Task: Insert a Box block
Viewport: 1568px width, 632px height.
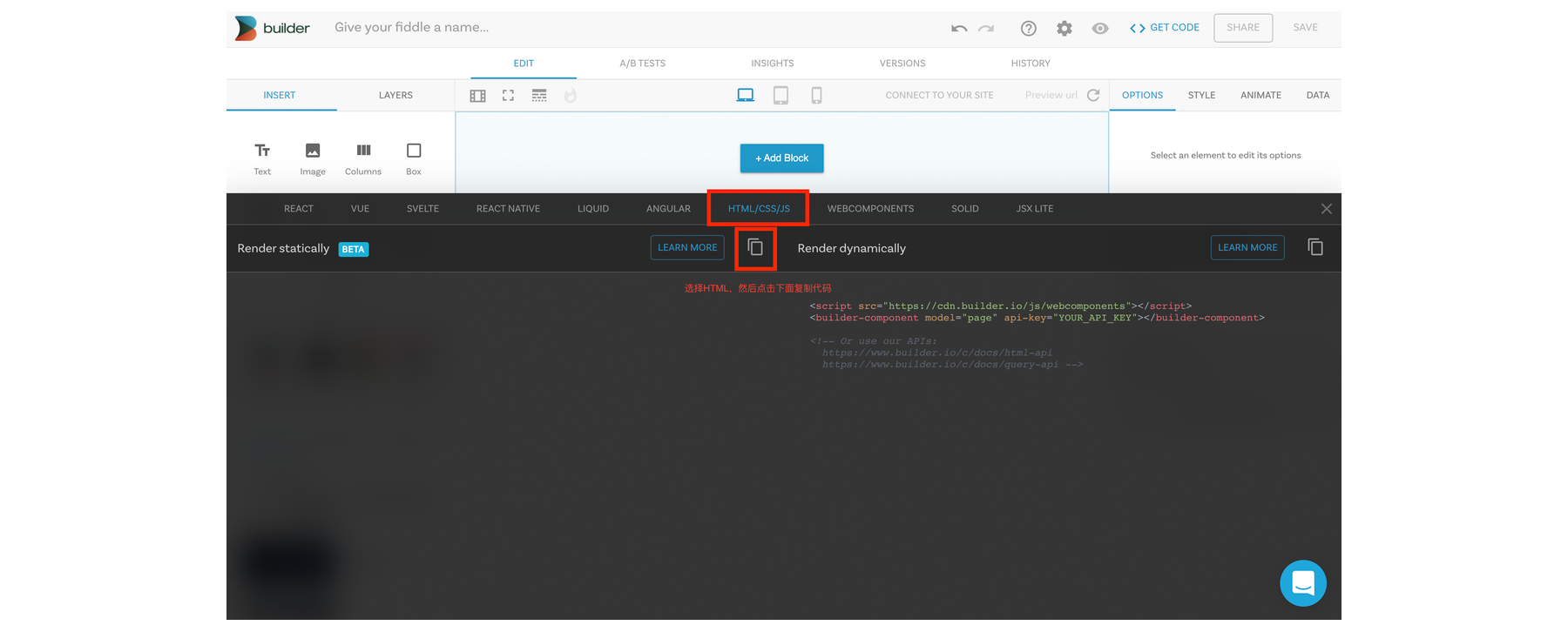Action: [414, 159]
